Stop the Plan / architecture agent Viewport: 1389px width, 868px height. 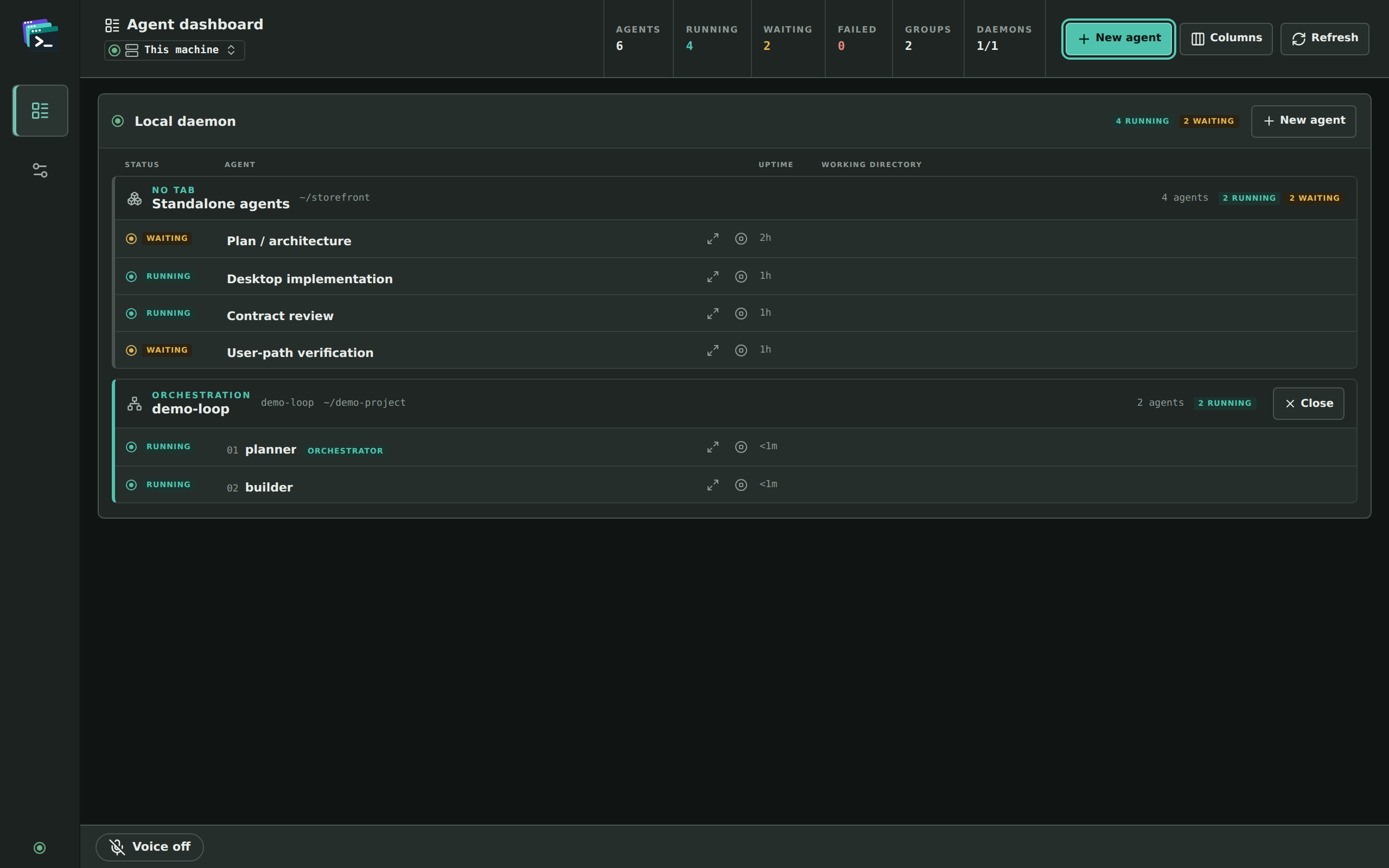[x=741, y=239]
